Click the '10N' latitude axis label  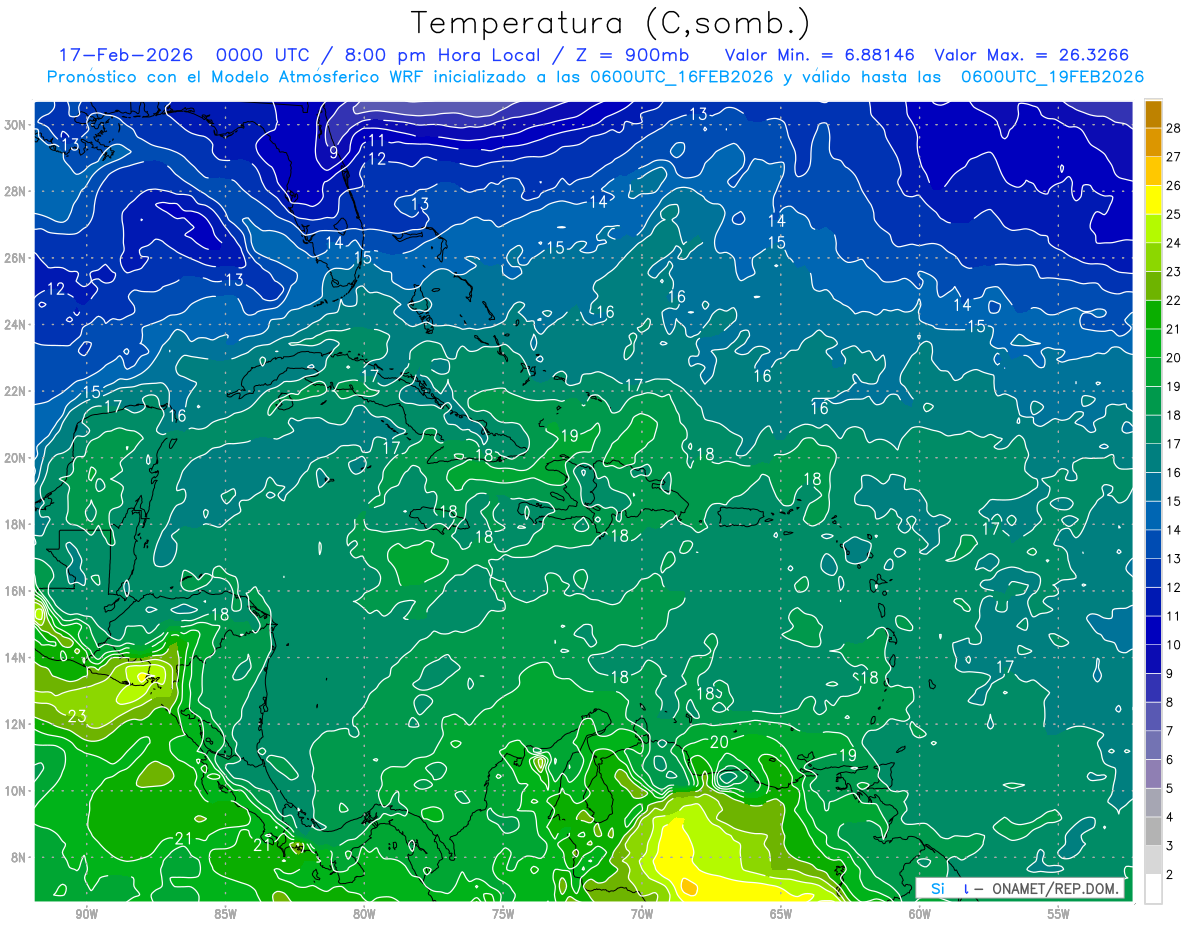16,790
